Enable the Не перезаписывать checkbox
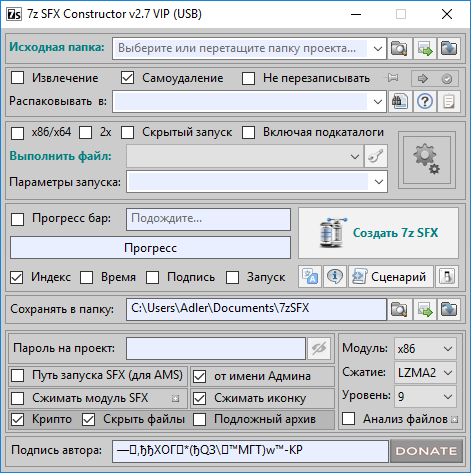 click(248, 78)
